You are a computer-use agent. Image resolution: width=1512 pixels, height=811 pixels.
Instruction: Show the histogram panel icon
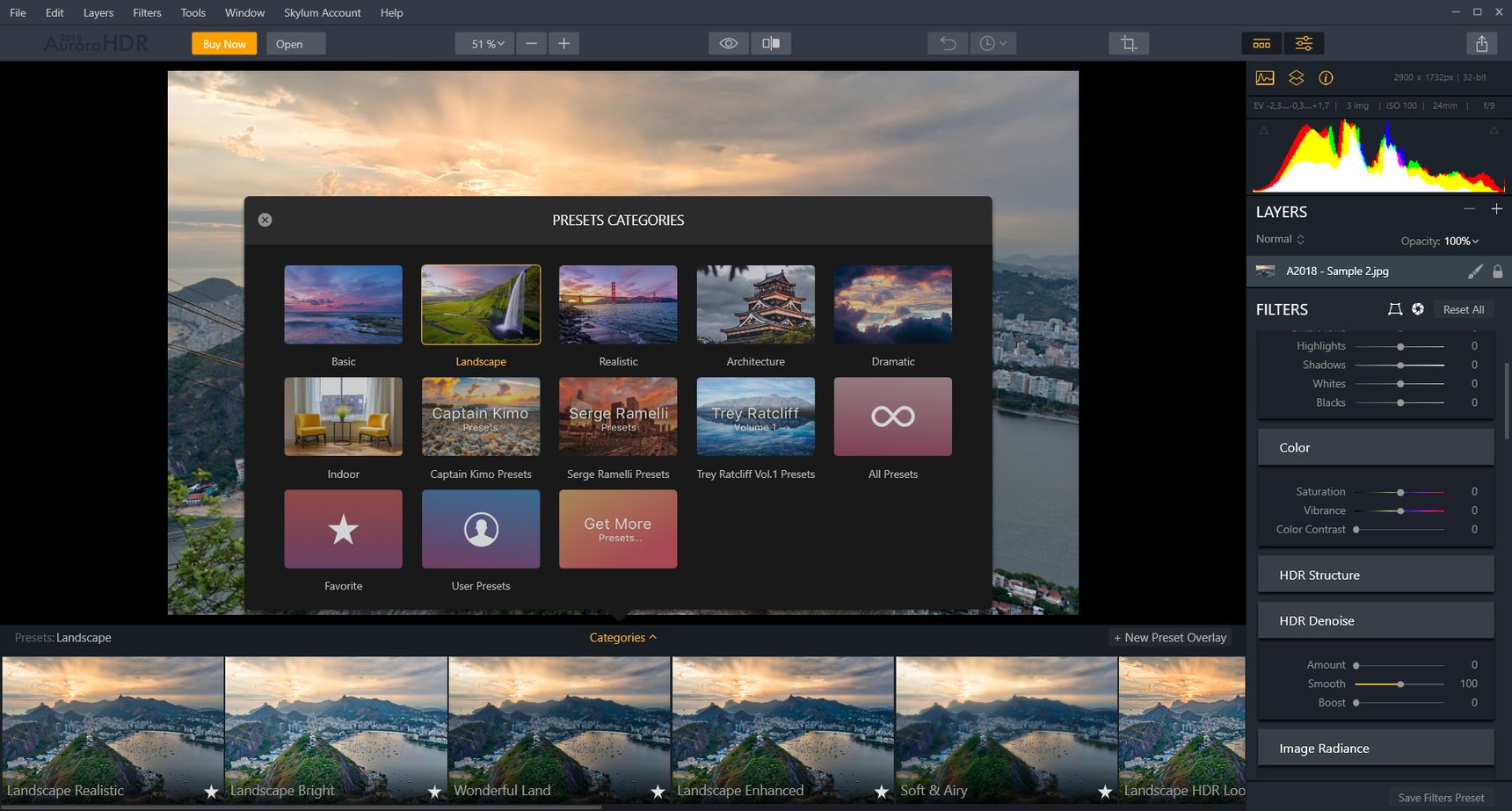(x=1265, y=77)
